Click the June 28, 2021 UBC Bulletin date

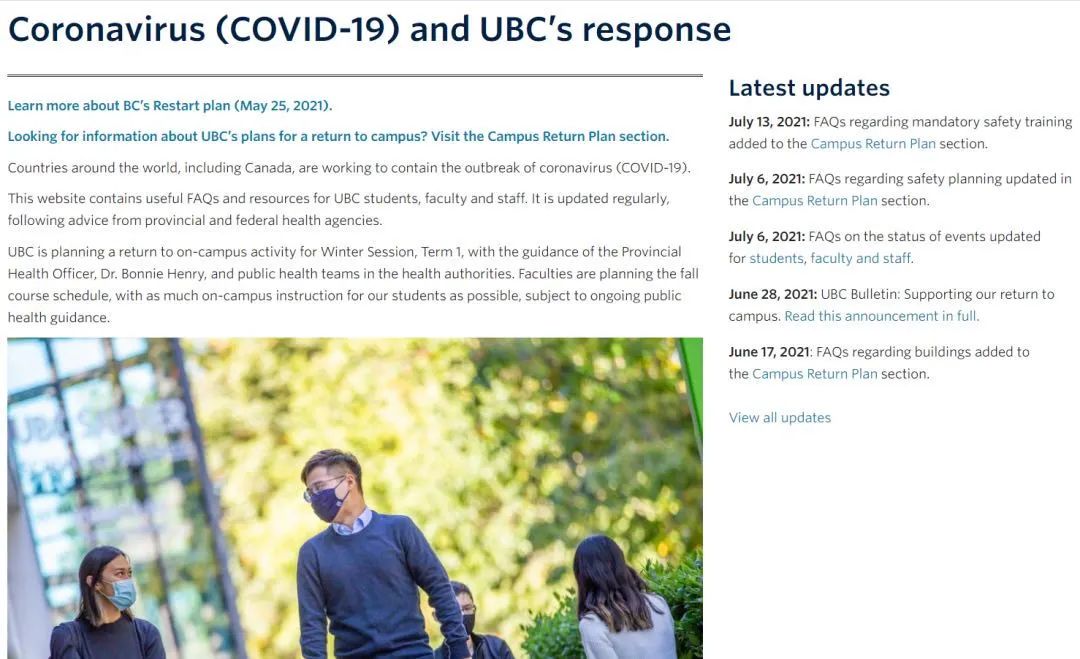773,294
